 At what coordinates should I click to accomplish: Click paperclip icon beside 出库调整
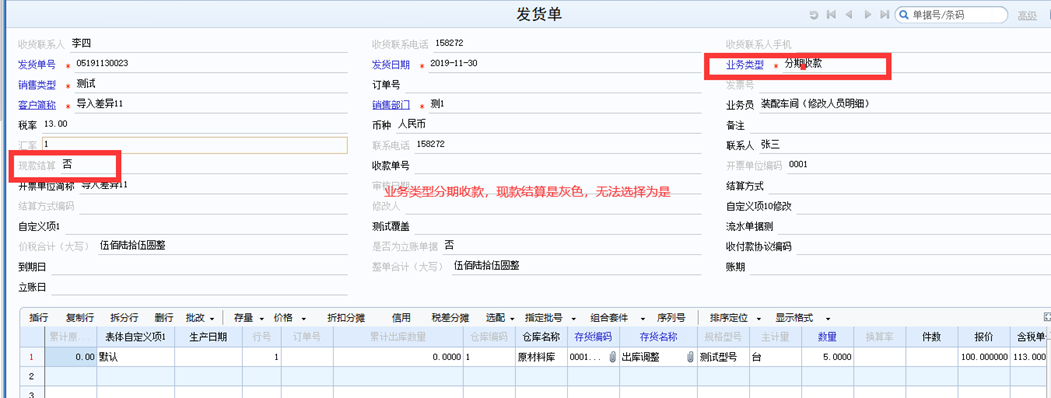(x=690, y=357)
